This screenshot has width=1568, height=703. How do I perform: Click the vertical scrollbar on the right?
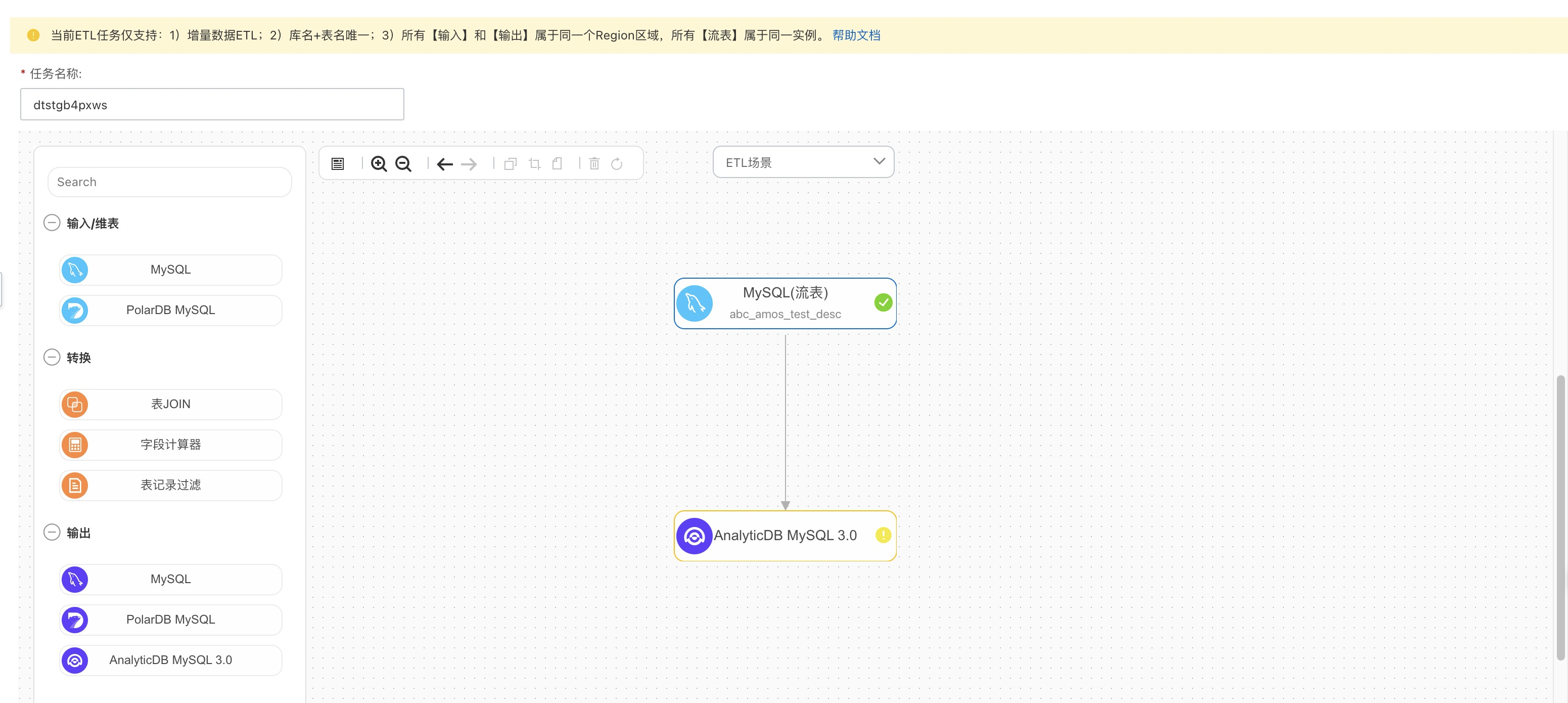click(x=1560, y=518)
